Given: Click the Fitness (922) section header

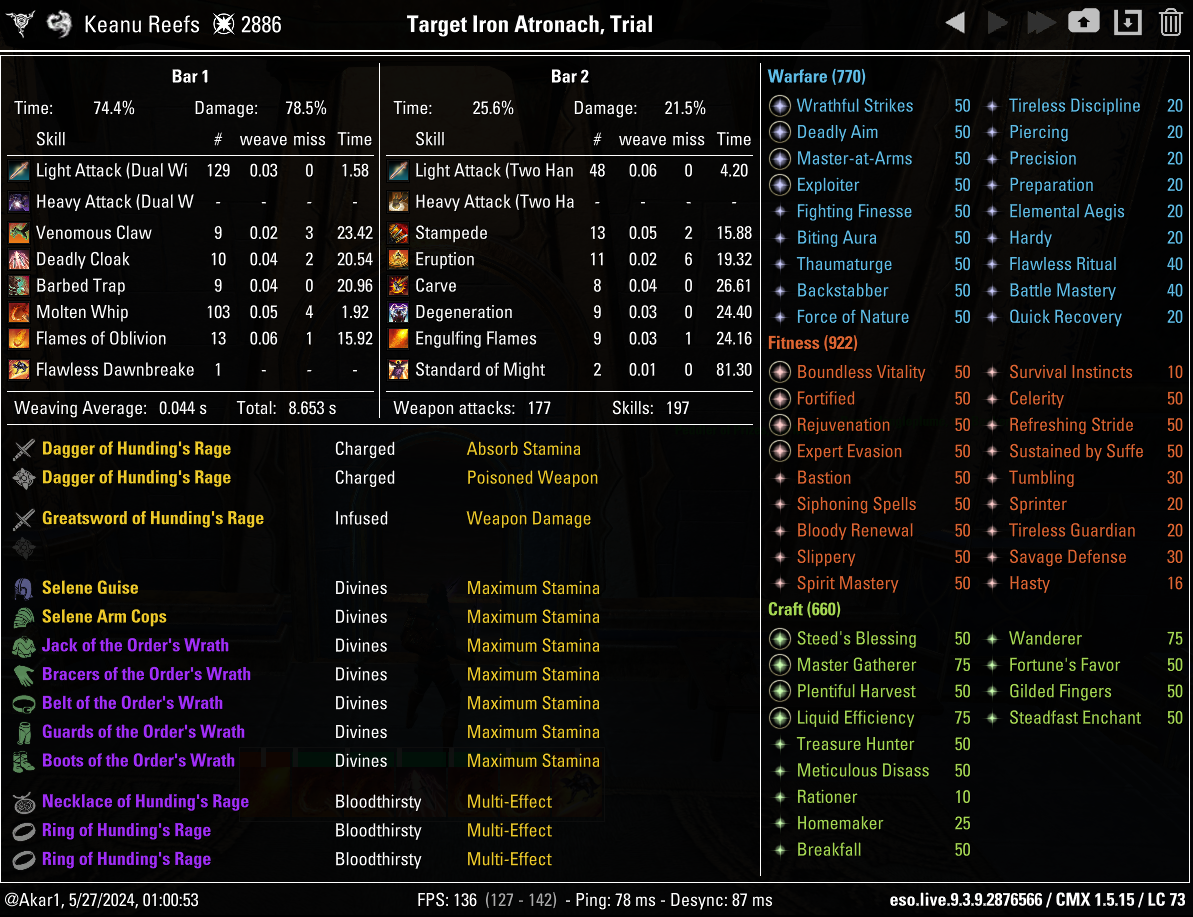Looking at the screenshot, I should [812, 343].
